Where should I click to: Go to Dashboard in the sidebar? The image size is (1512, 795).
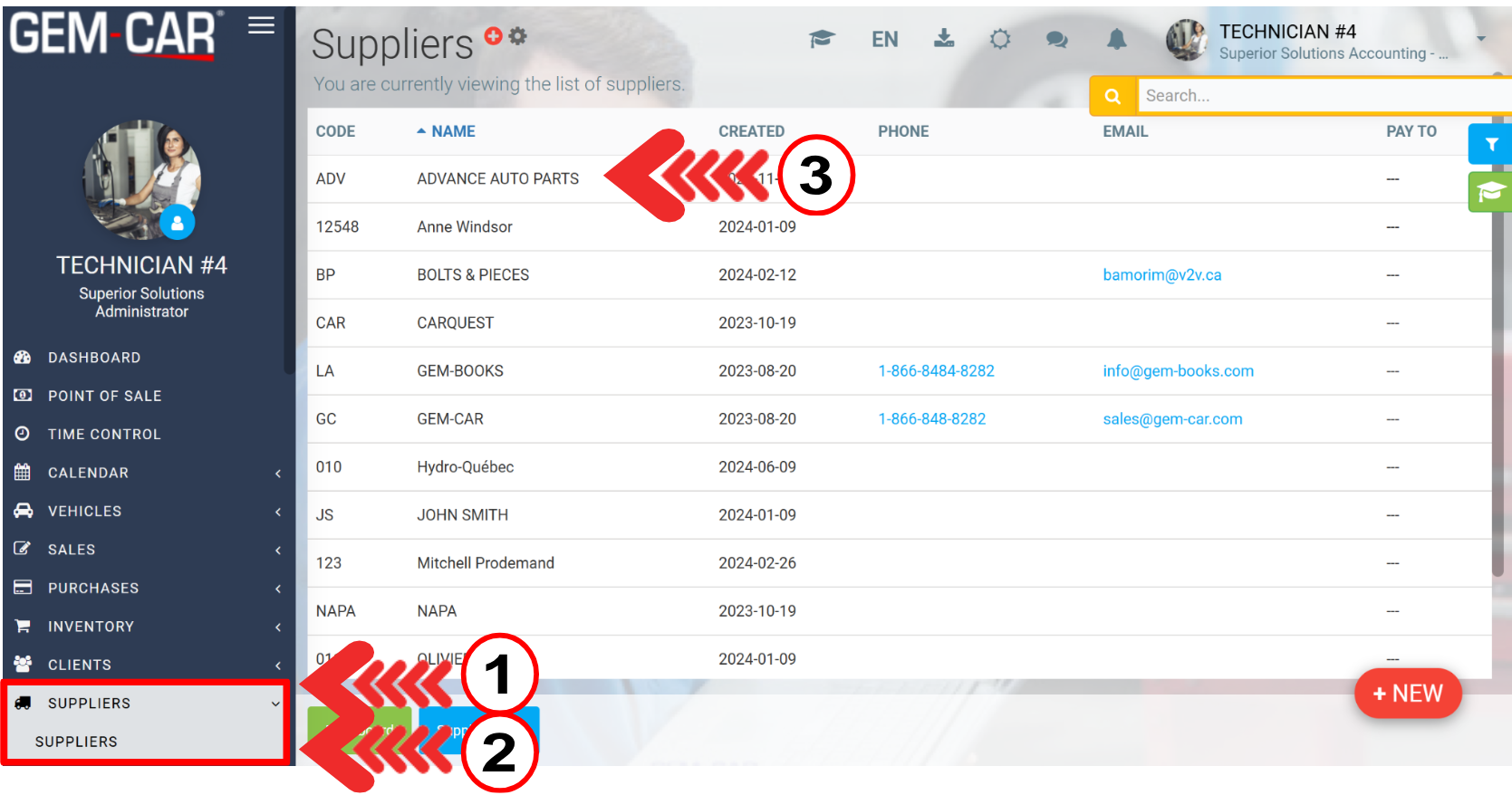click(x=93, y=358)
